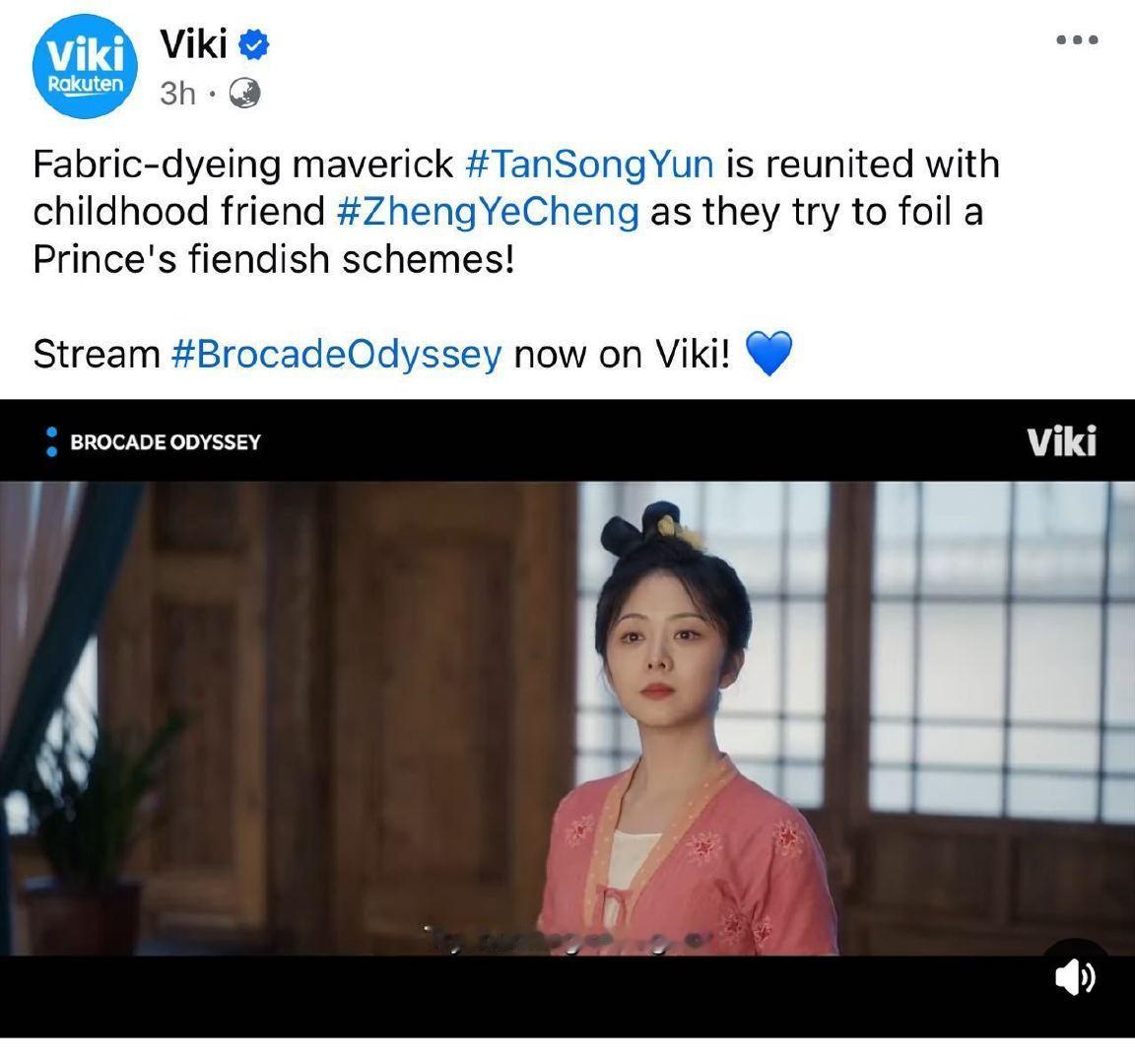Play the video of the woman in pink
The height and width of the screenshot is (1064, 1135).
(x=567, y=718)
